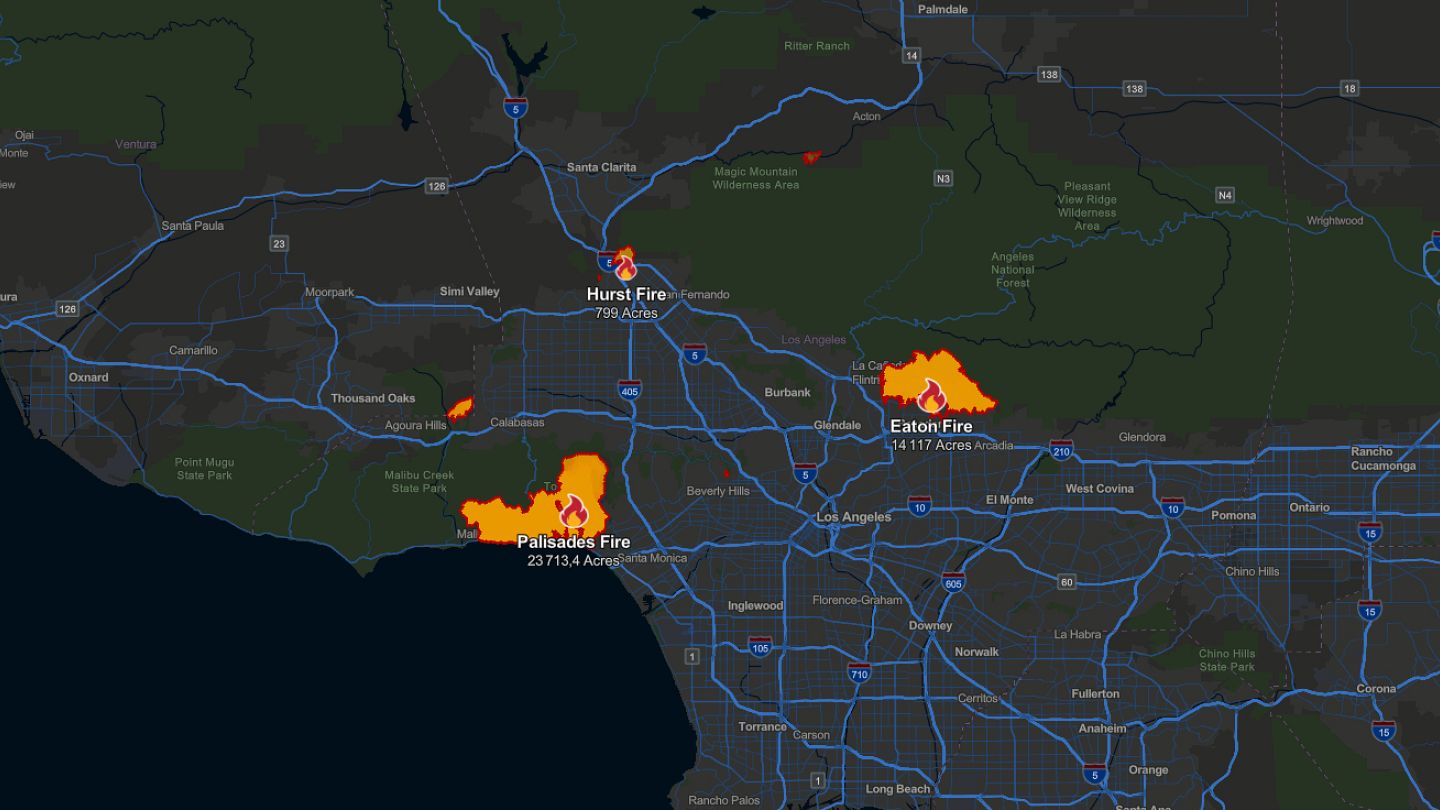The width and height of the screenshot is (1440, 810).
Task: Select the small red fire area near Magic Mountain
Action: click(811, 157)
